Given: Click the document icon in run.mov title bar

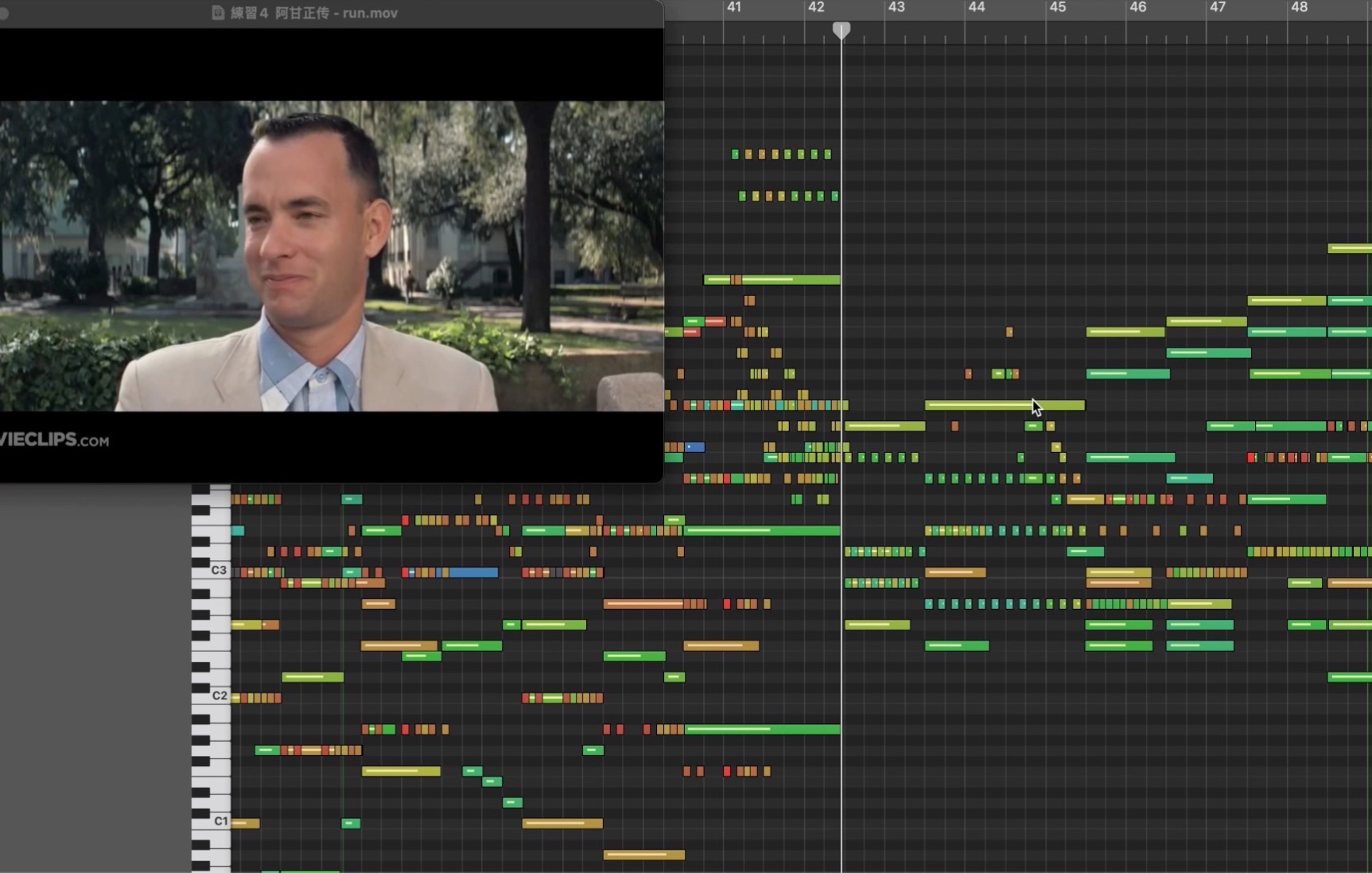Looking at the screenshot, I should [x=218, y=13].
